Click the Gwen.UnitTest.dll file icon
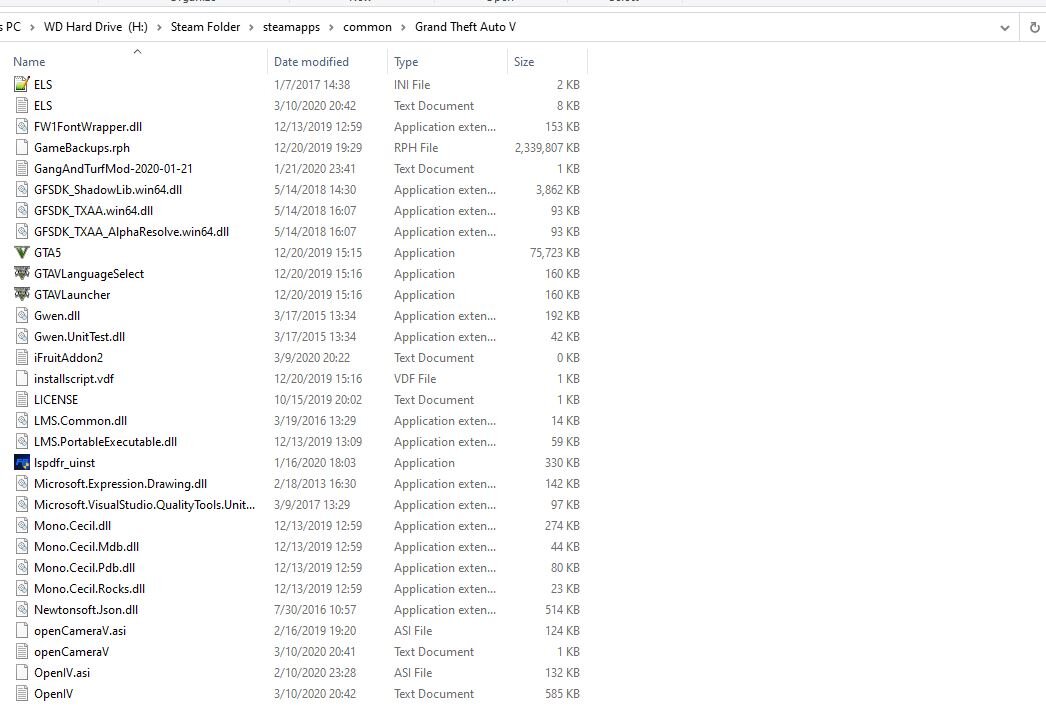This screenshot has width=1046, height=720. (22, 336)
